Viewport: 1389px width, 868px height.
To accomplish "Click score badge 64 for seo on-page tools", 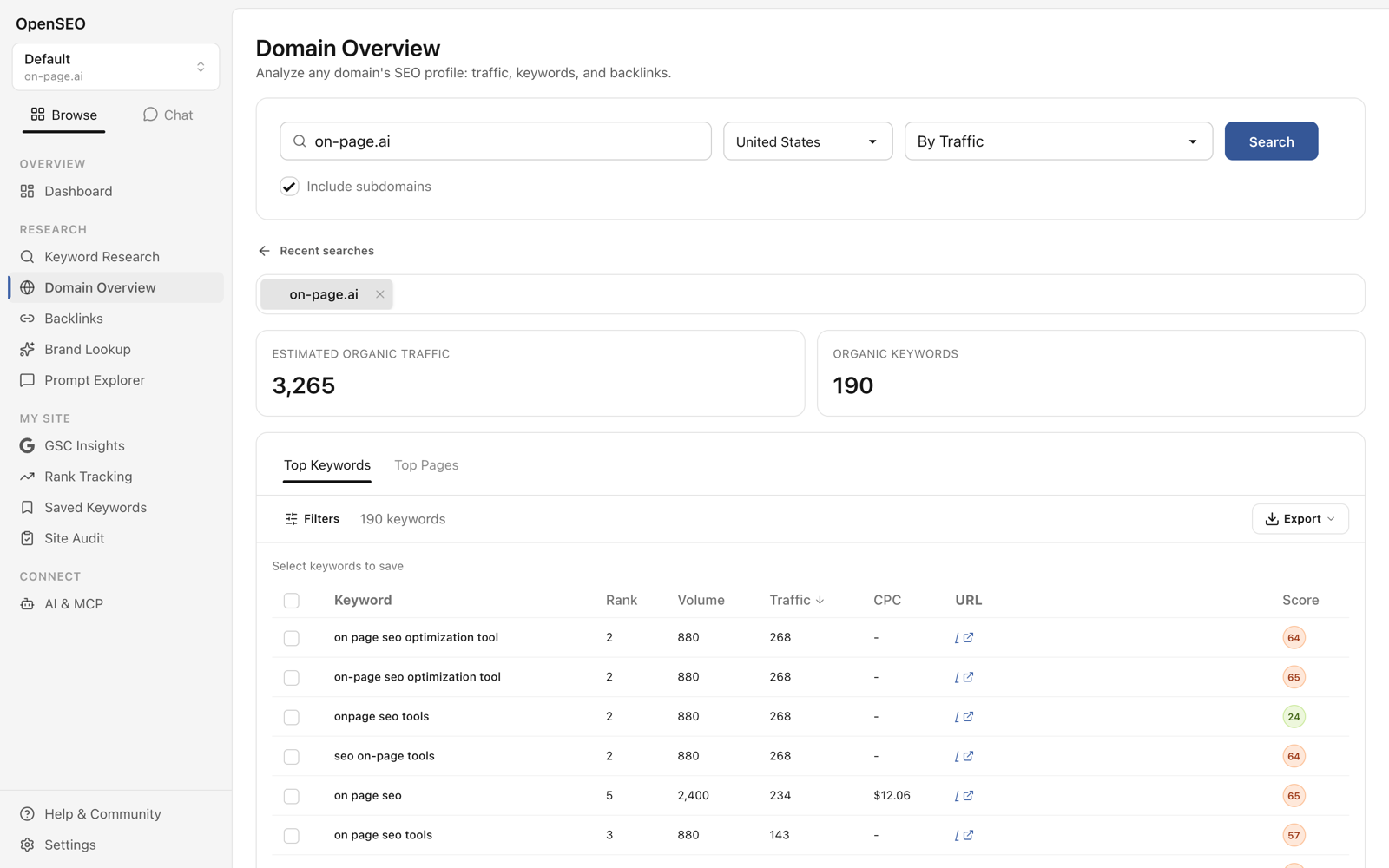I will pos(1294,756).
